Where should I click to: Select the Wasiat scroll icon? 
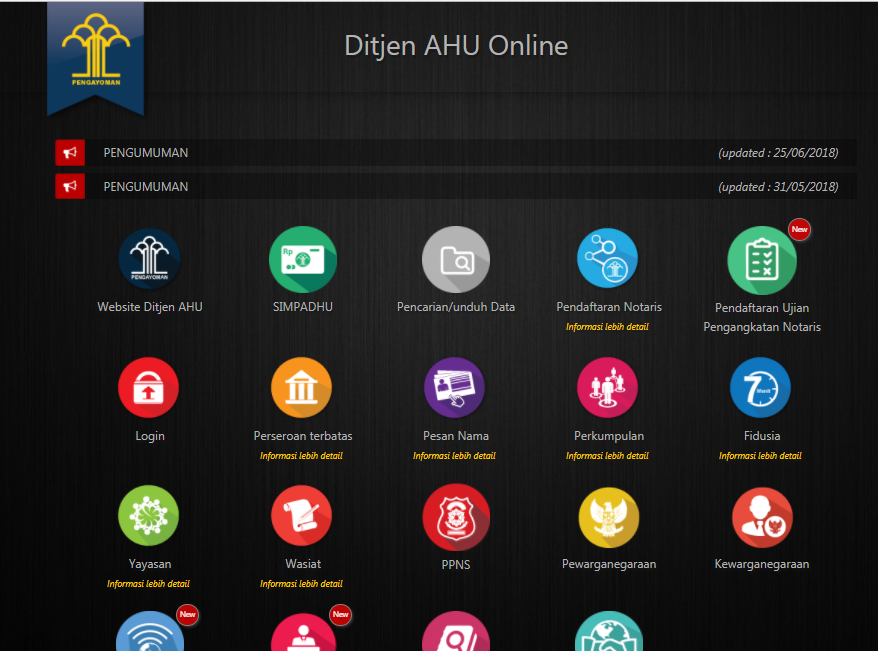point(302,516)
